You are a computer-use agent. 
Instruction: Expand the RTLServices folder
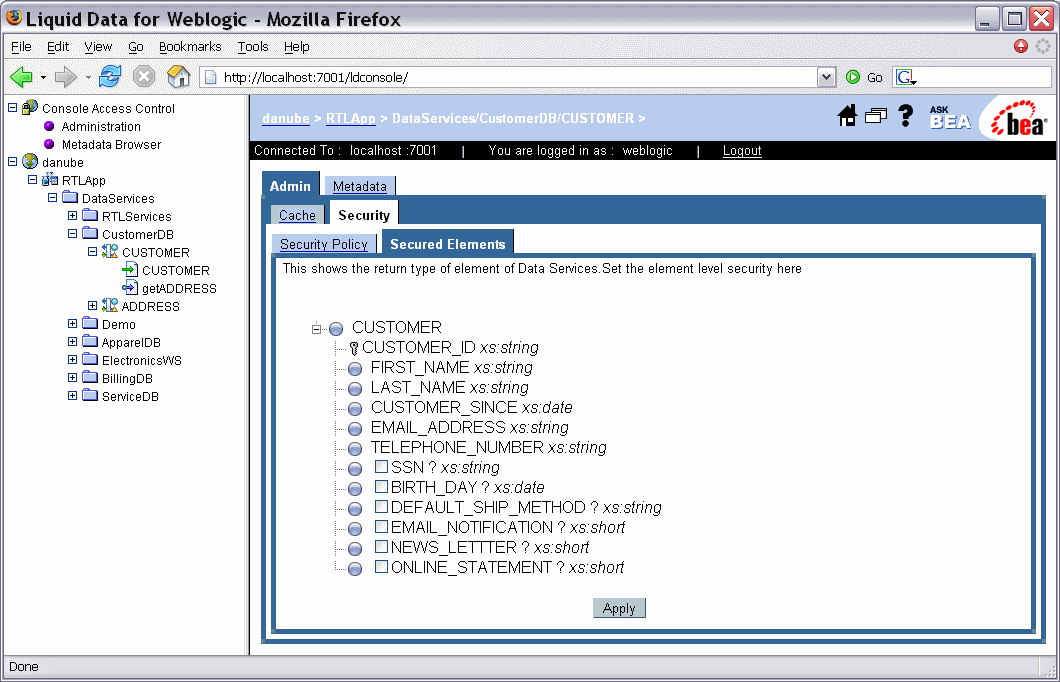tap(72, 216)
